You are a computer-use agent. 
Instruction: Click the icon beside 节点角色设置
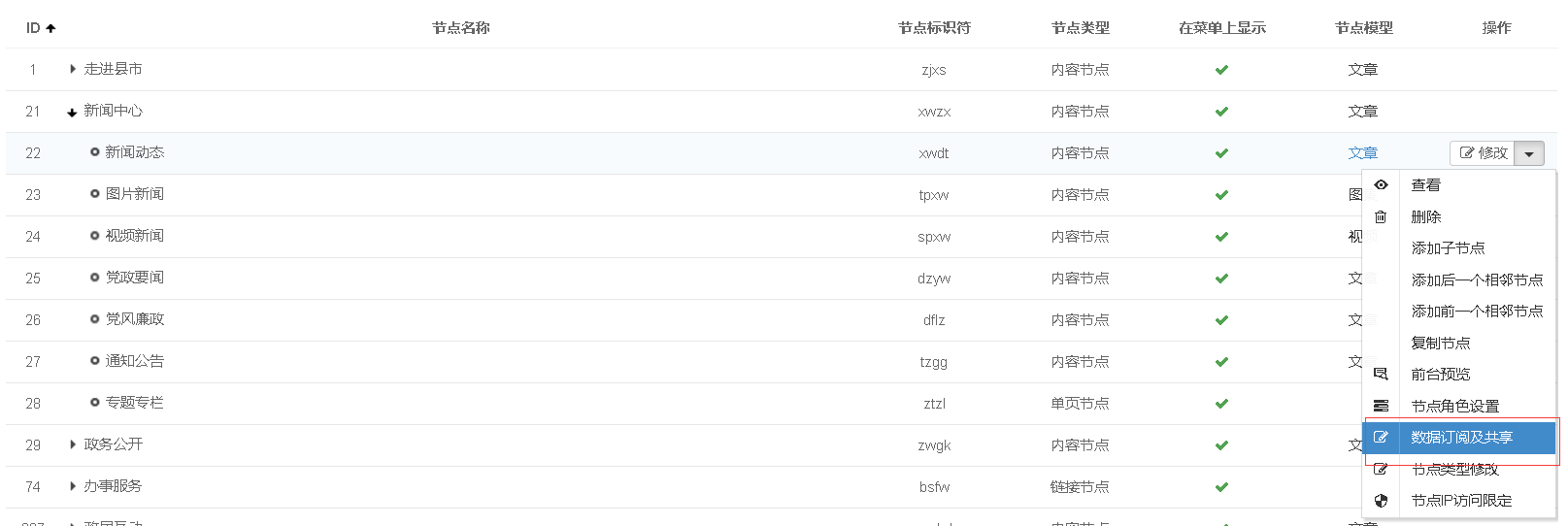coord(1381,406)
